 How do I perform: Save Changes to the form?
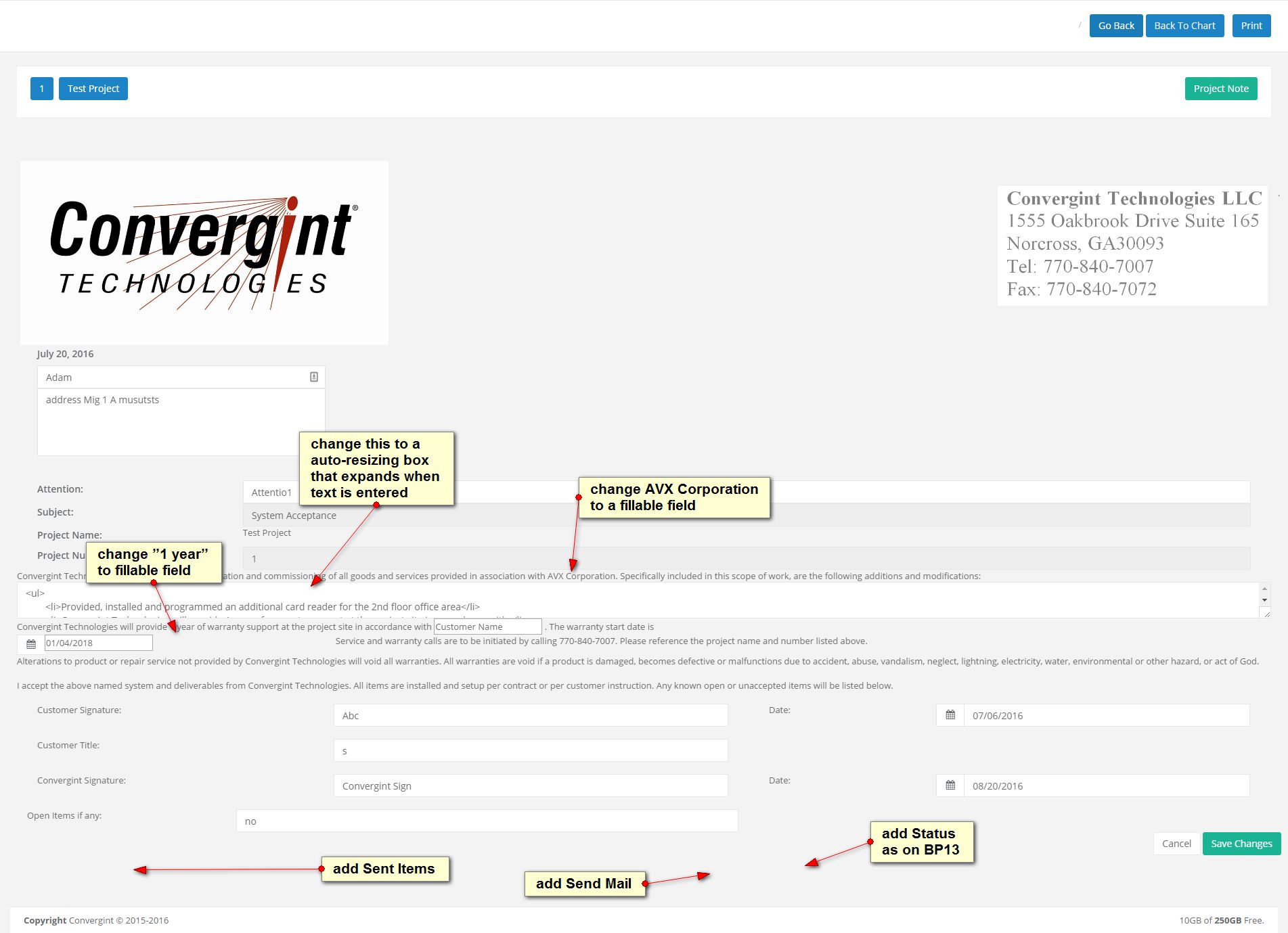pyautogui.click(x=1241, y=844)
